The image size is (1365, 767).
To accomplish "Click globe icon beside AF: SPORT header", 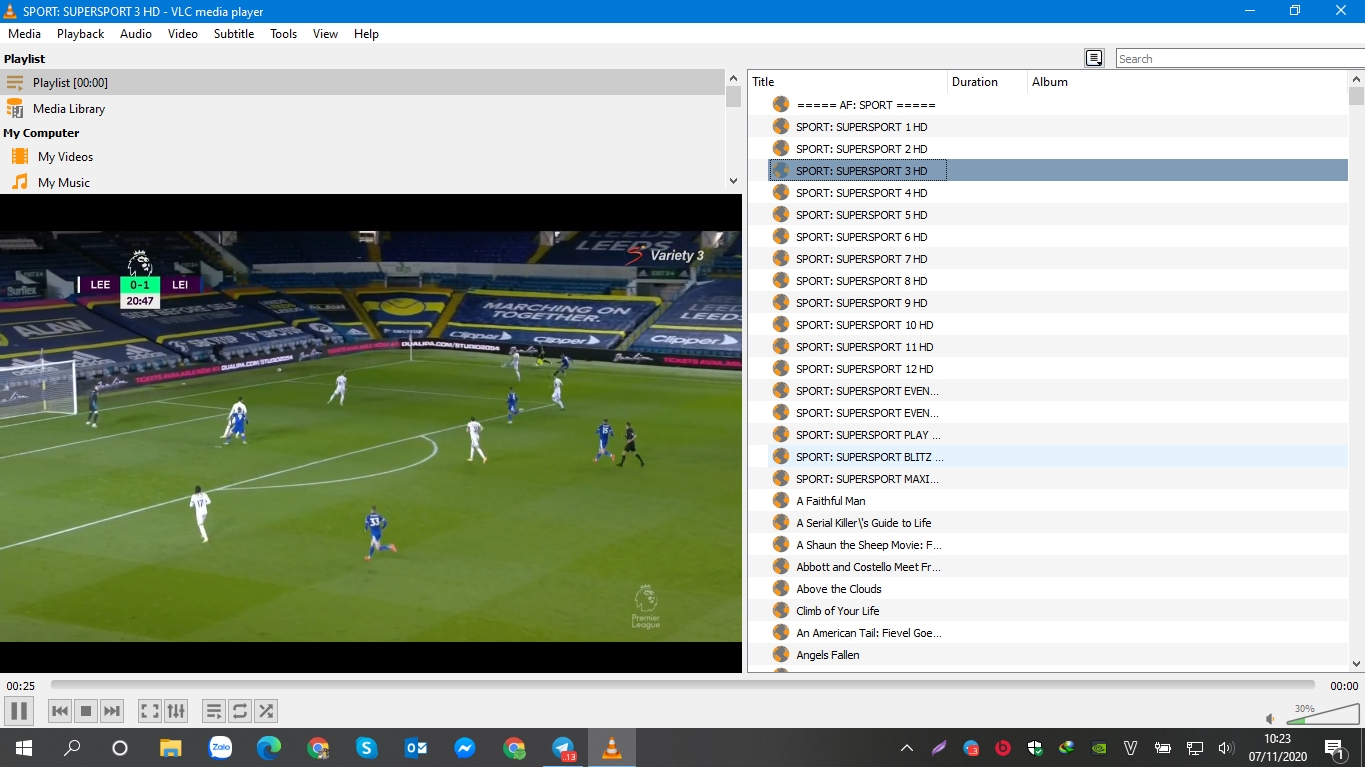I will click(x=781, y=105).
